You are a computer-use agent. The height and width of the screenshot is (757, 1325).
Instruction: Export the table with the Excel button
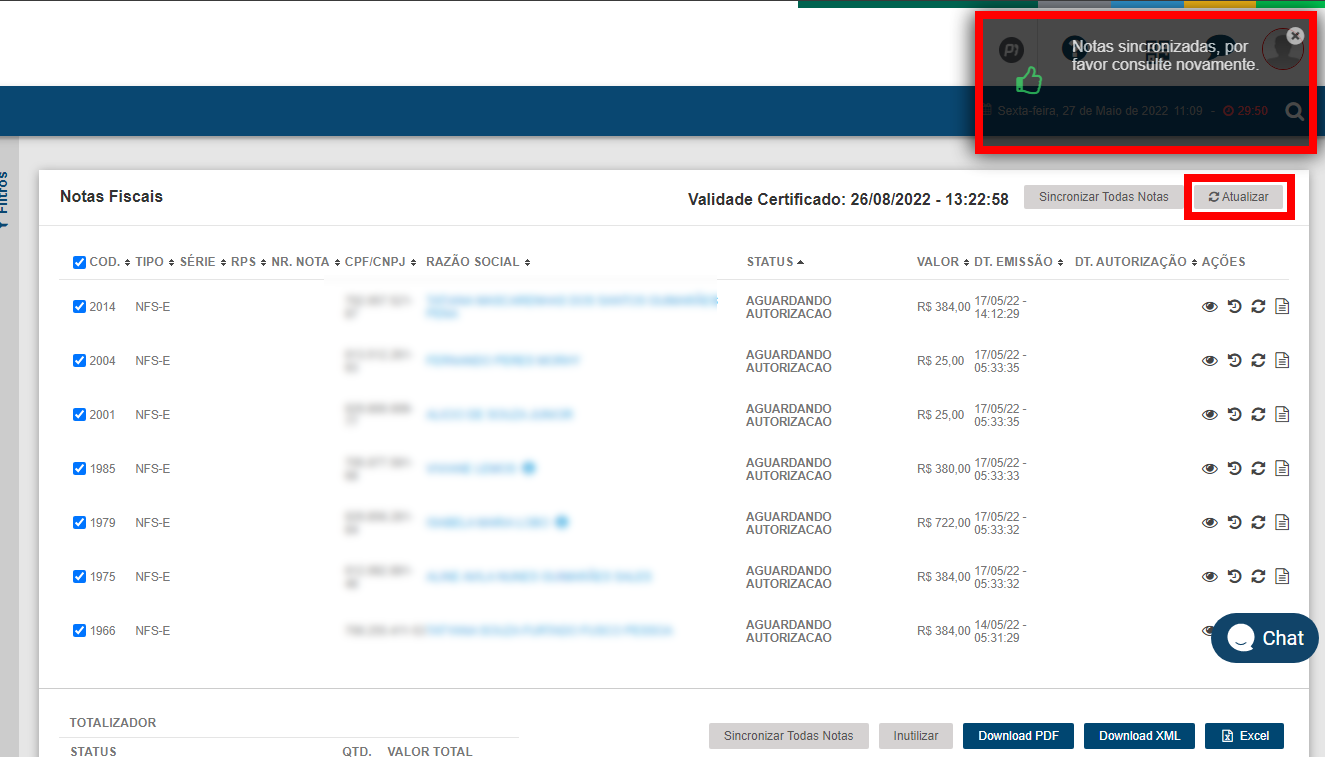[x=1244, y=736]
